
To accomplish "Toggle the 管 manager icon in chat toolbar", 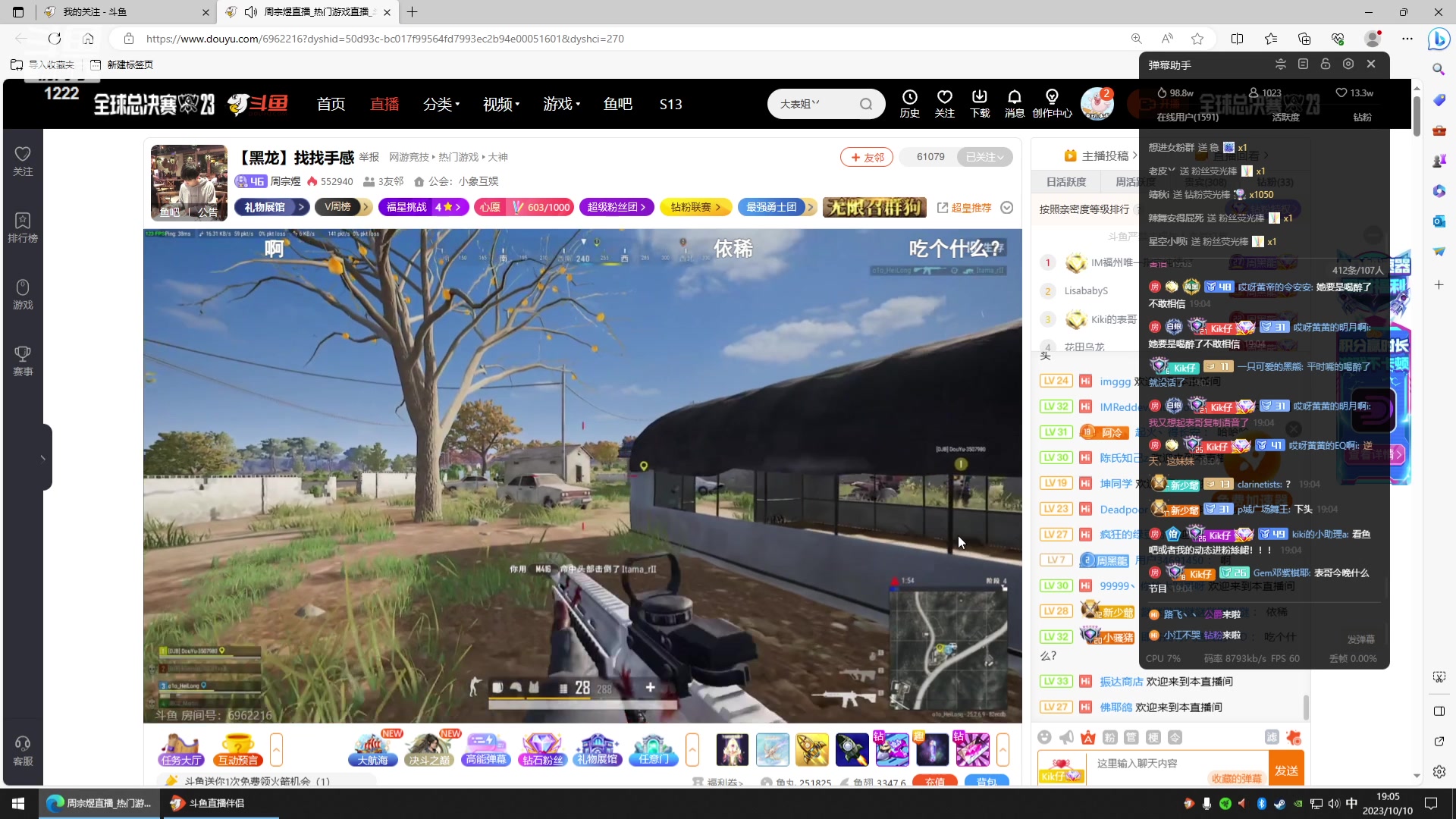I will pos(1131,737).
